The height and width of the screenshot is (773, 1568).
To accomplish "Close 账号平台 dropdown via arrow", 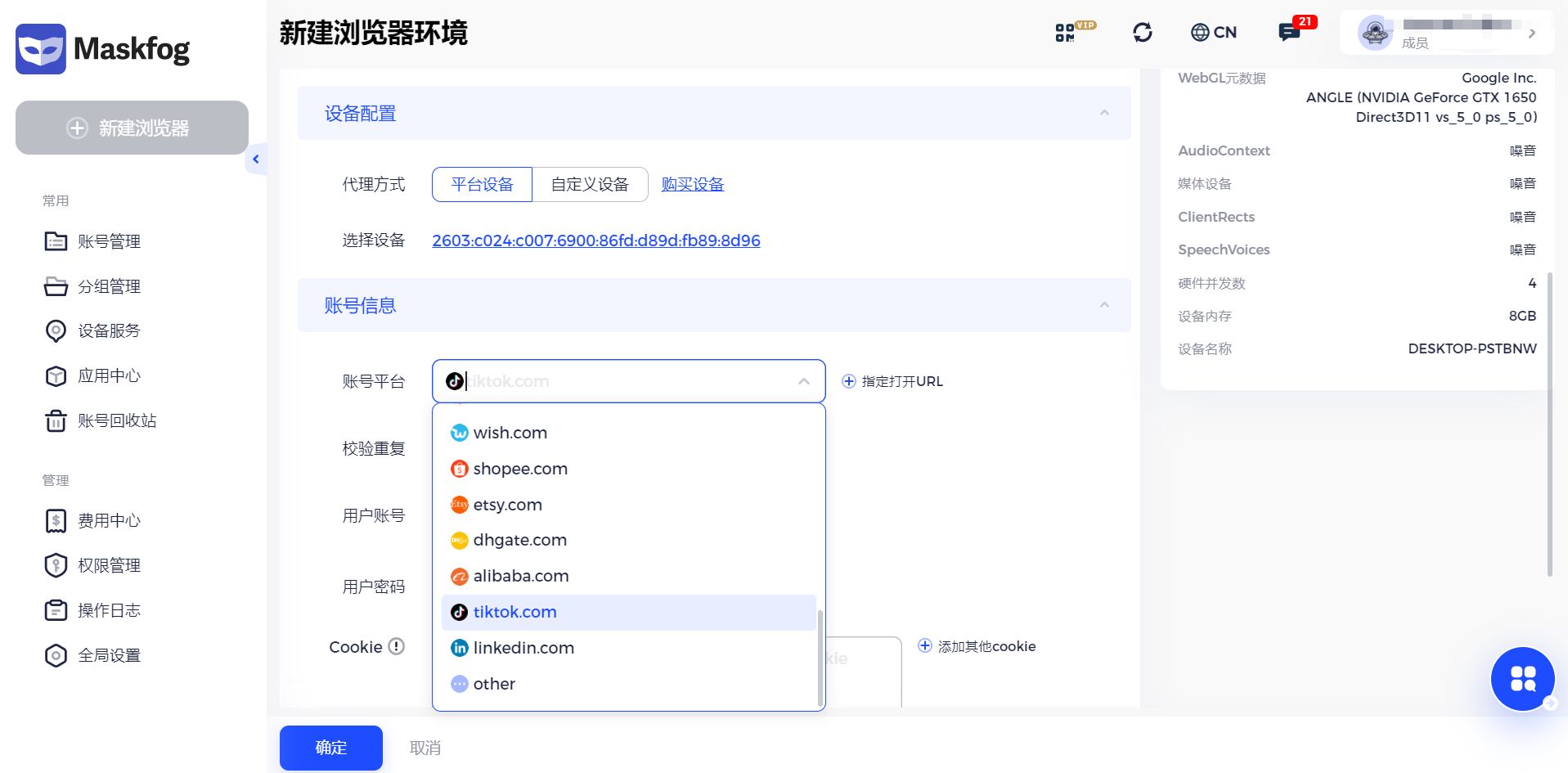I will tap(804, 381).
